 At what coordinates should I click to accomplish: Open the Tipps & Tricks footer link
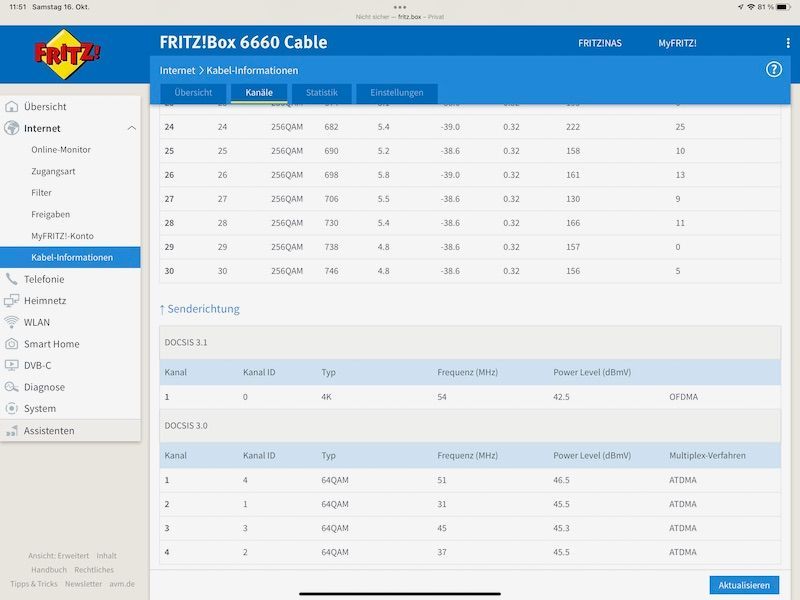[34, 584]
